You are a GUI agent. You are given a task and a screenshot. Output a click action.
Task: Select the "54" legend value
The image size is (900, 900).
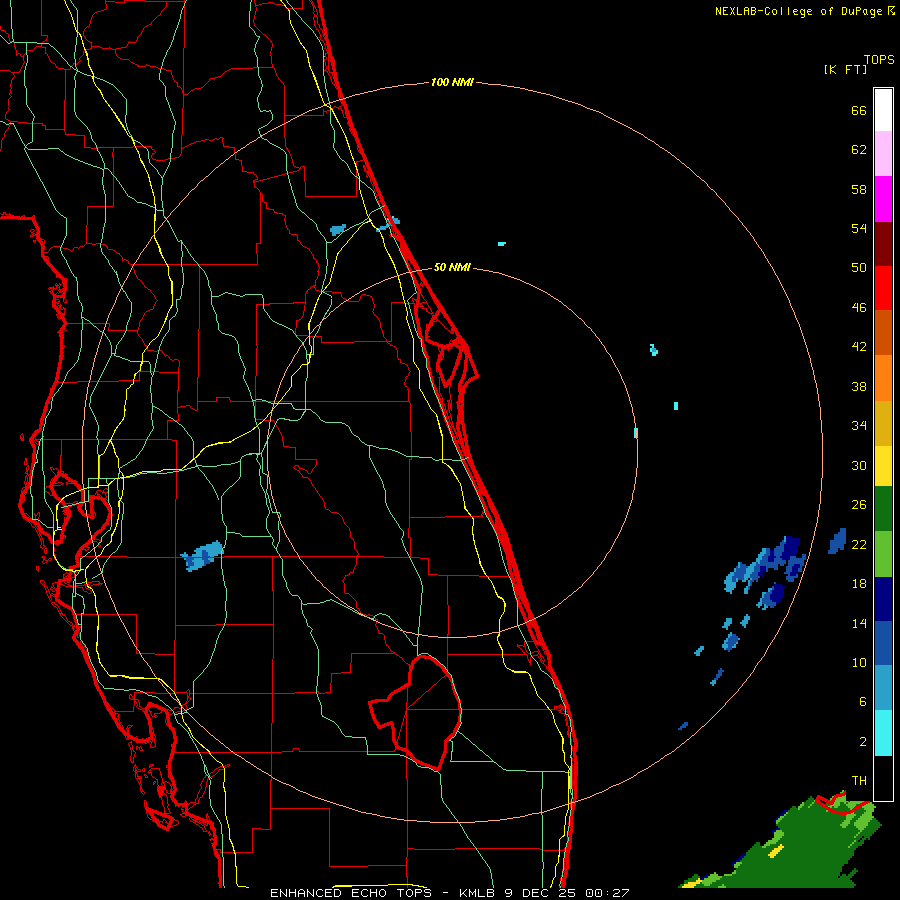859,228
